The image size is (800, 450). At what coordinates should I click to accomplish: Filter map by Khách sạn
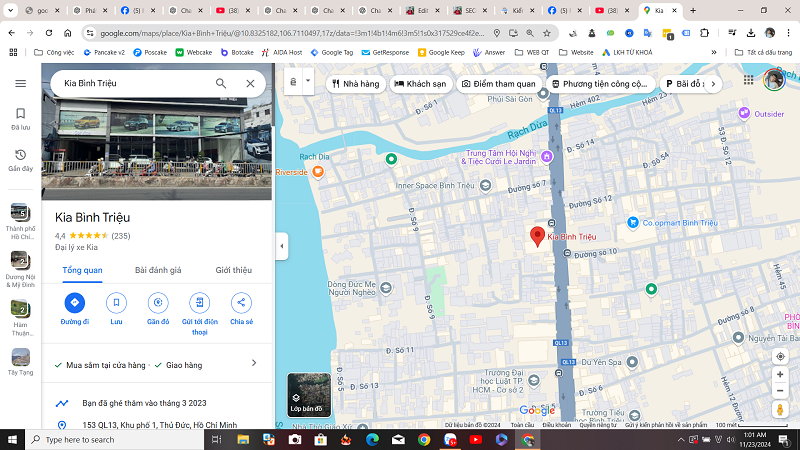421,84
